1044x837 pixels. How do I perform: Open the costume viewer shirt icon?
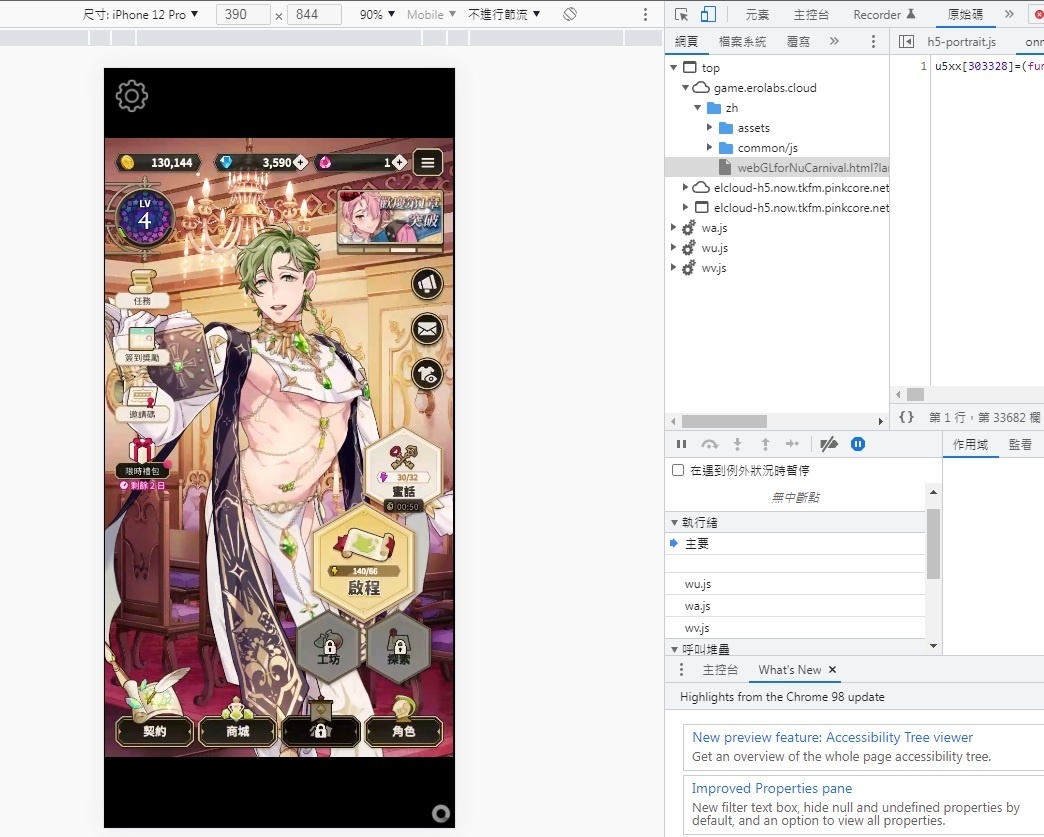[x=427, y=374]
